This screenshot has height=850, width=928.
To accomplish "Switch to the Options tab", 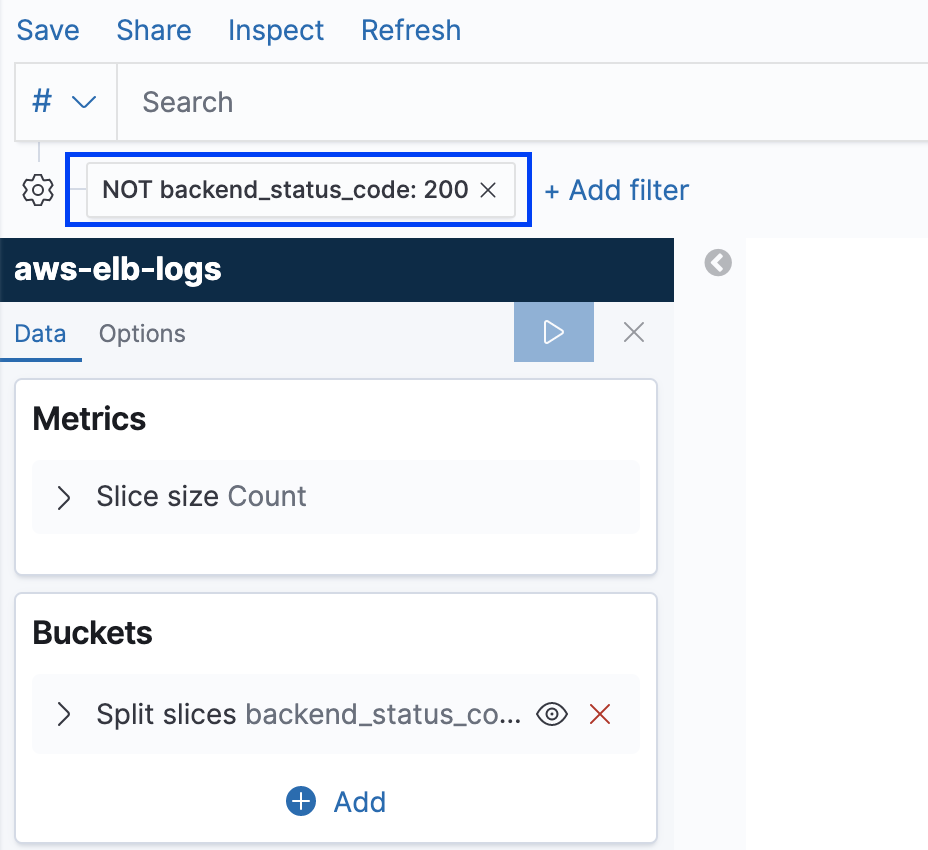I will pos(142,333).
